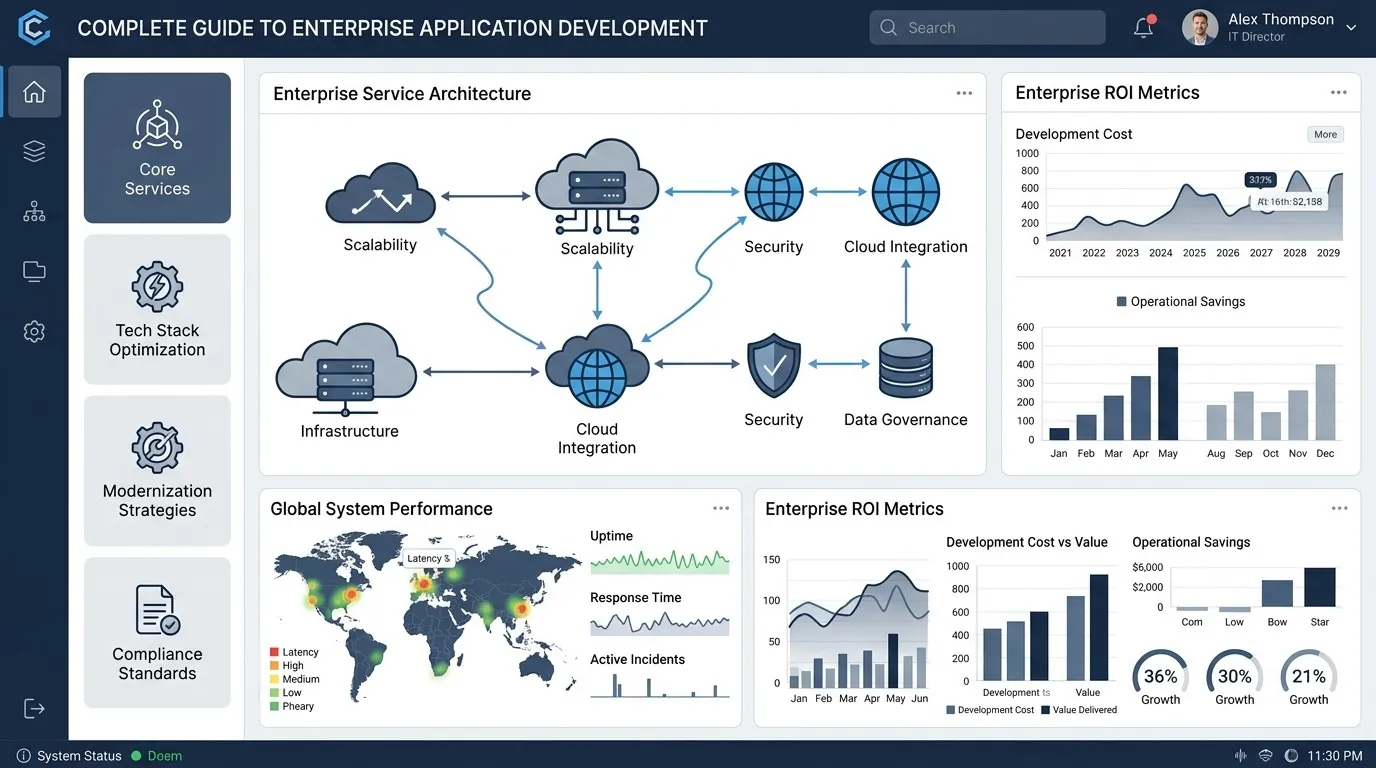Click the search magnifier icon
Screen dimensions: 1376x768
[x=888, y=28]
